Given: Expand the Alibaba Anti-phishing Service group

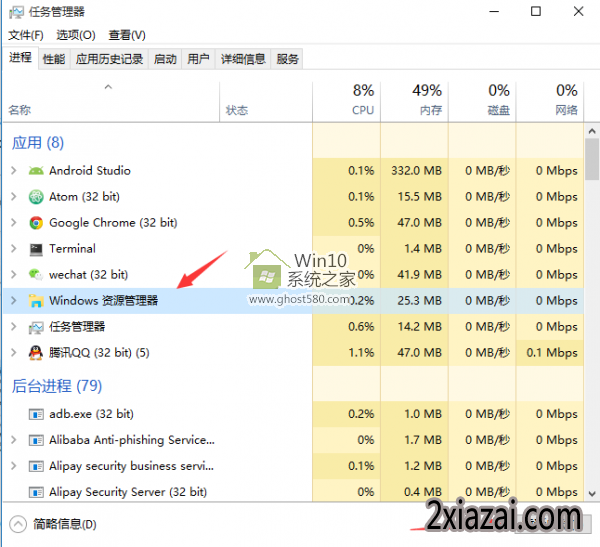Looking at the screenshot, I should pos(14,440).
